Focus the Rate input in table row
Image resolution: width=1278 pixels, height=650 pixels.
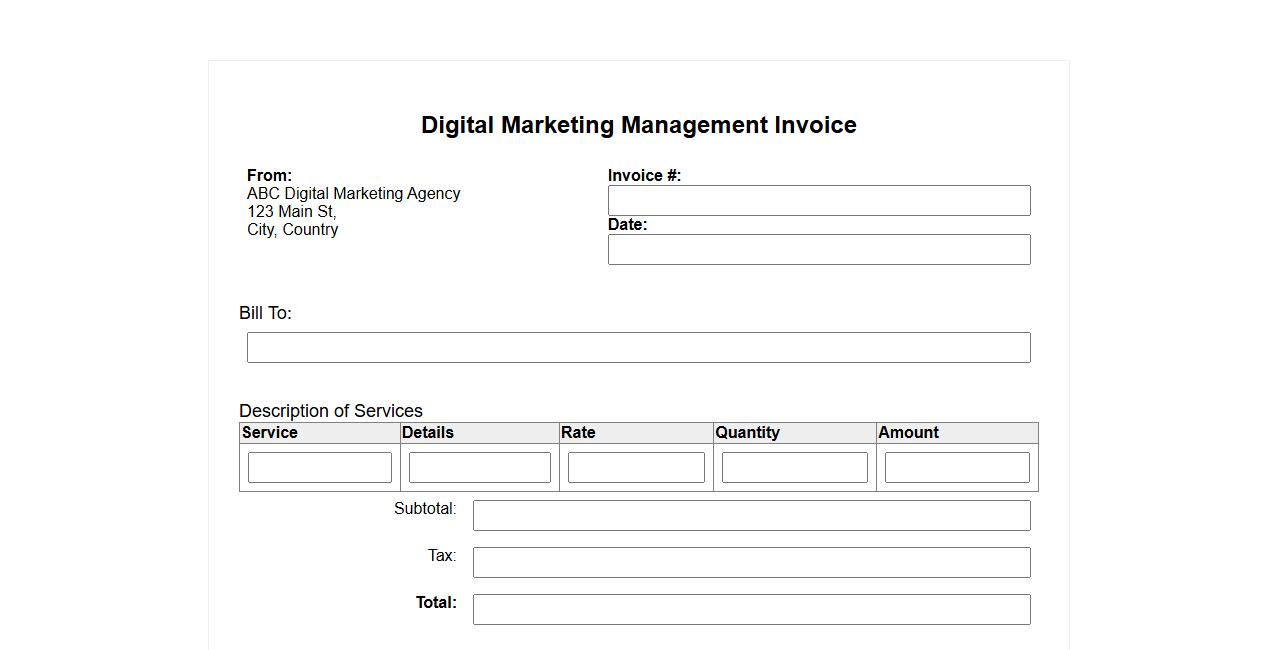tap(636, 467)
